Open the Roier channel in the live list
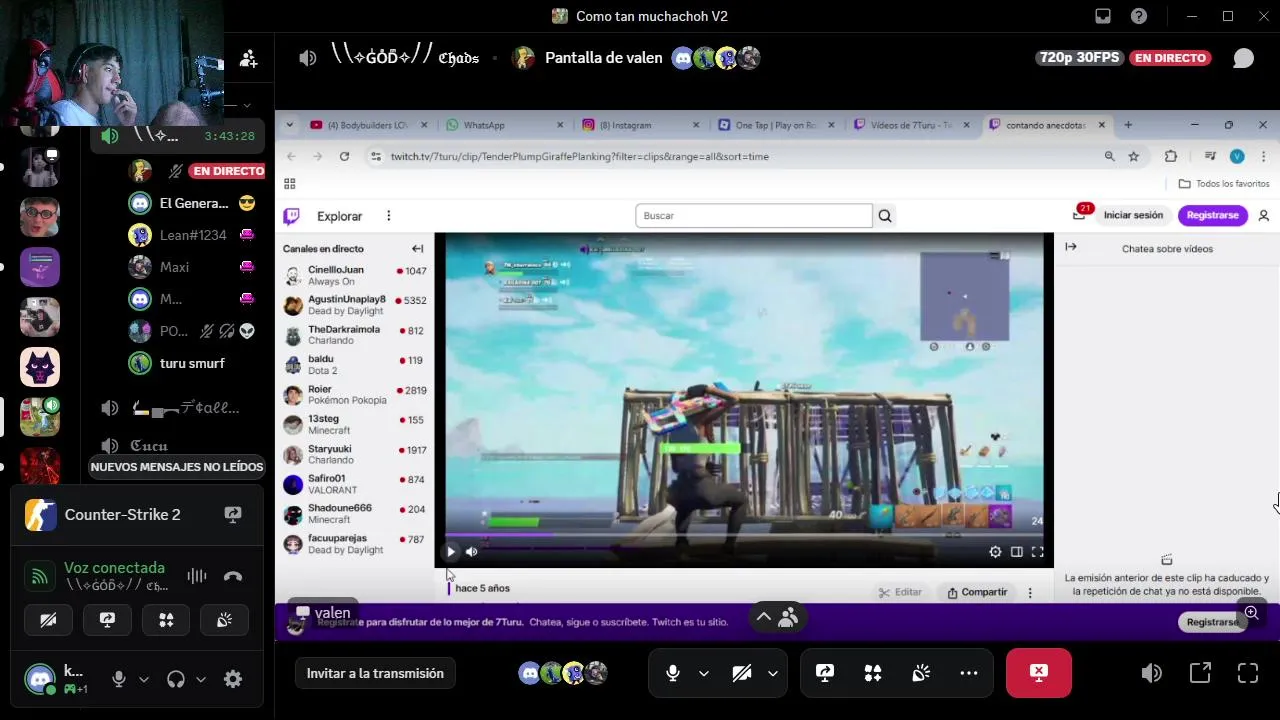 [355, 394]
